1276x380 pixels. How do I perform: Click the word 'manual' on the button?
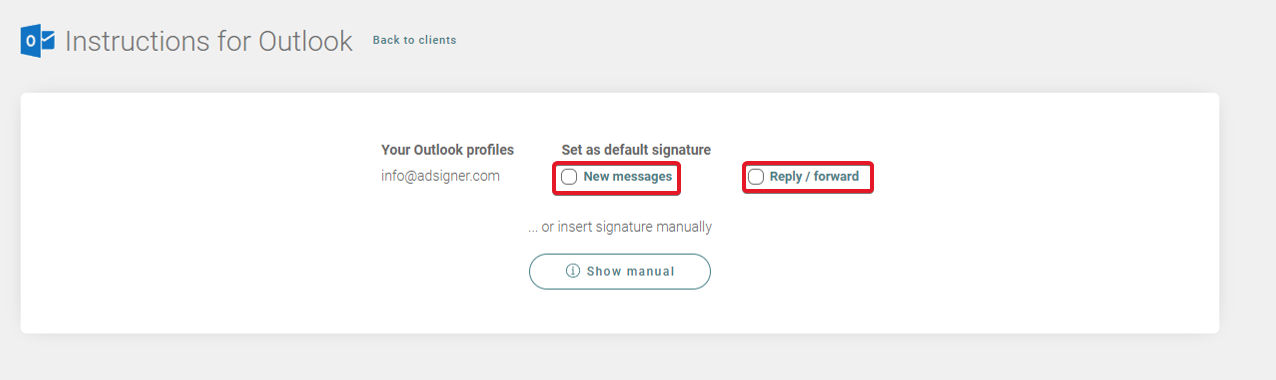tap(651, 271)
